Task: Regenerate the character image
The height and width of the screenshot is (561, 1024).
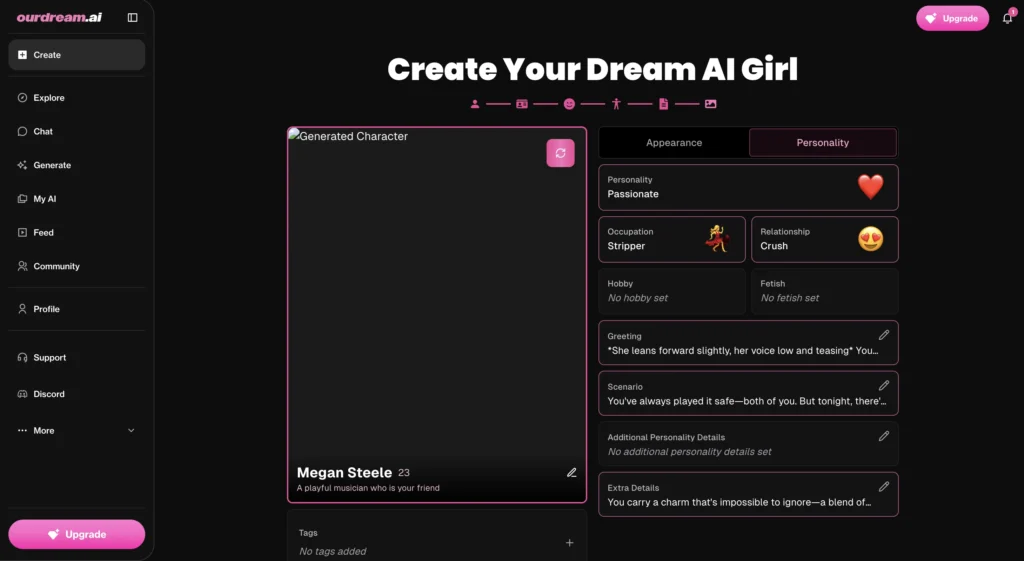Action: (560, 153)
